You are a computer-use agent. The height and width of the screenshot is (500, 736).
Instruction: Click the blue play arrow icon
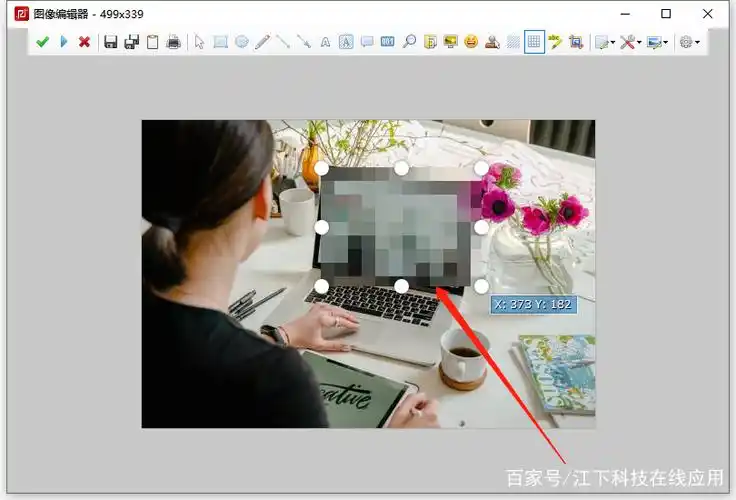click(x=64, y=42)
